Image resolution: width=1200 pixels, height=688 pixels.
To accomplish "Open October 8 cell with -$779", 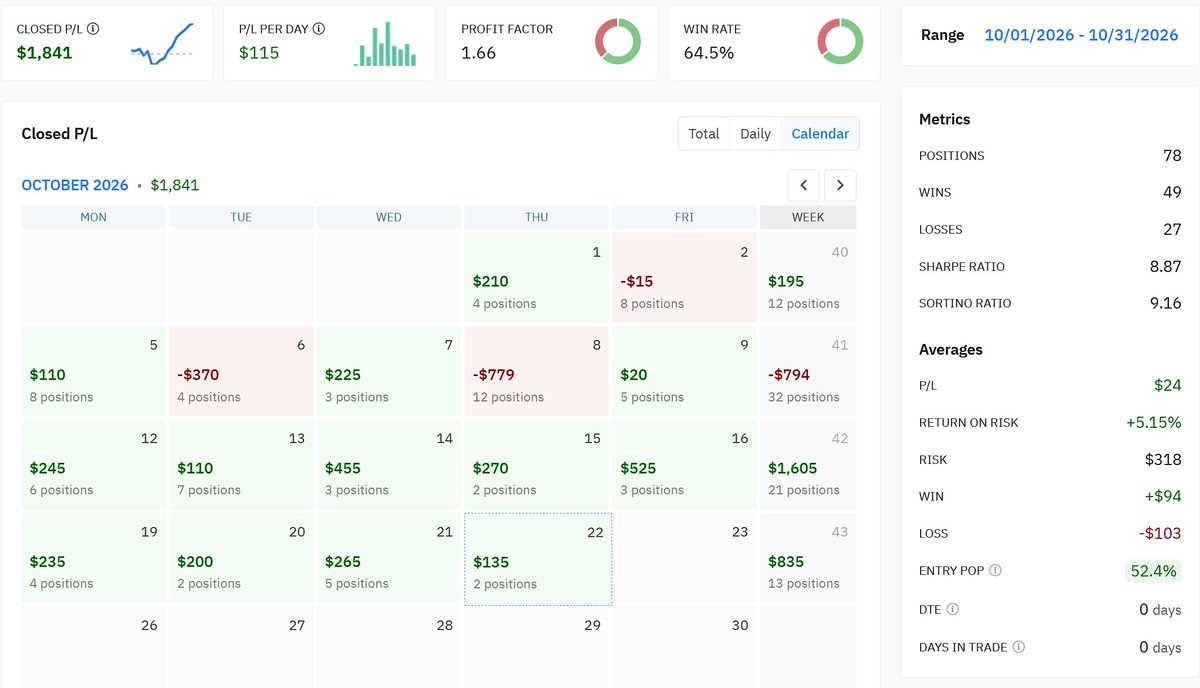I will click(536, 371).
